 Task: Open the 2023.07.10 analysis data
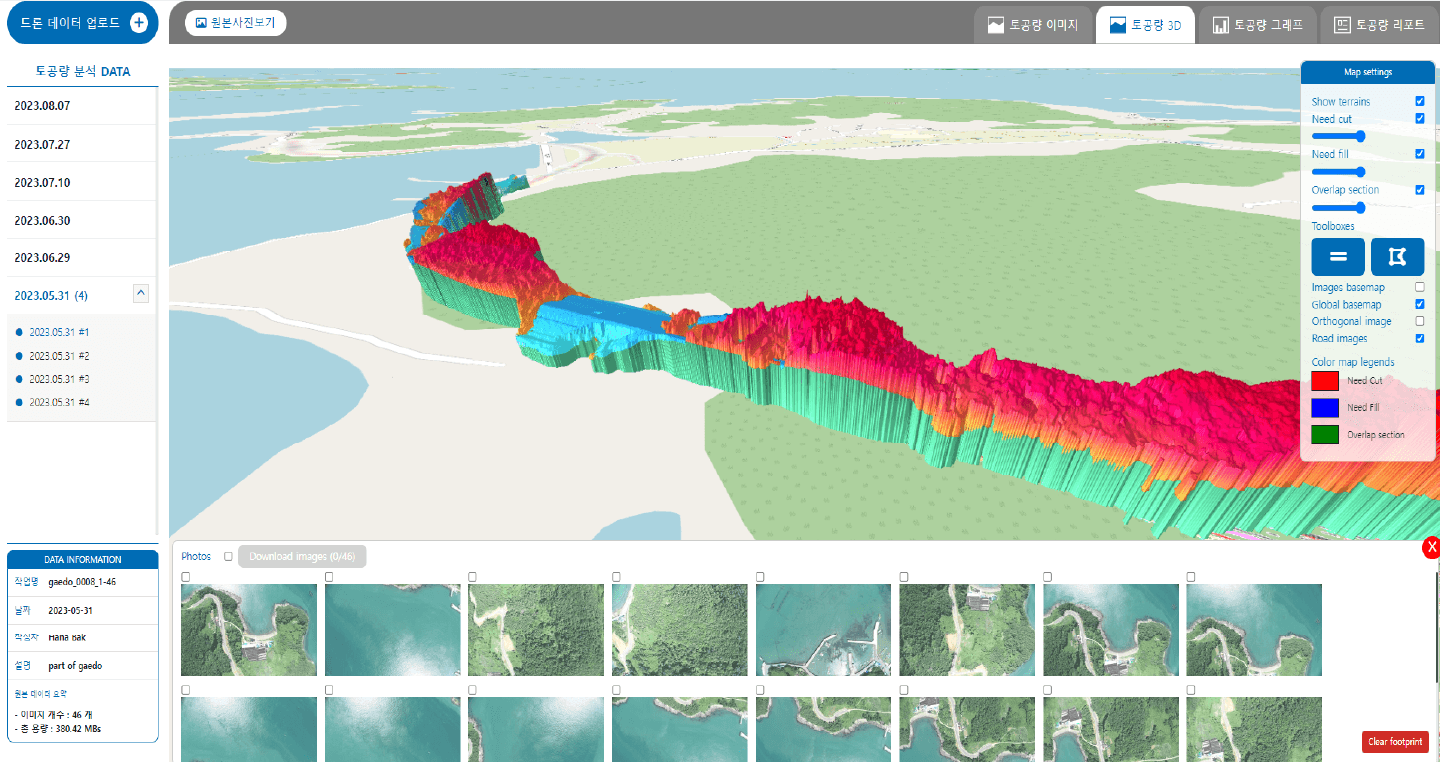42,183
